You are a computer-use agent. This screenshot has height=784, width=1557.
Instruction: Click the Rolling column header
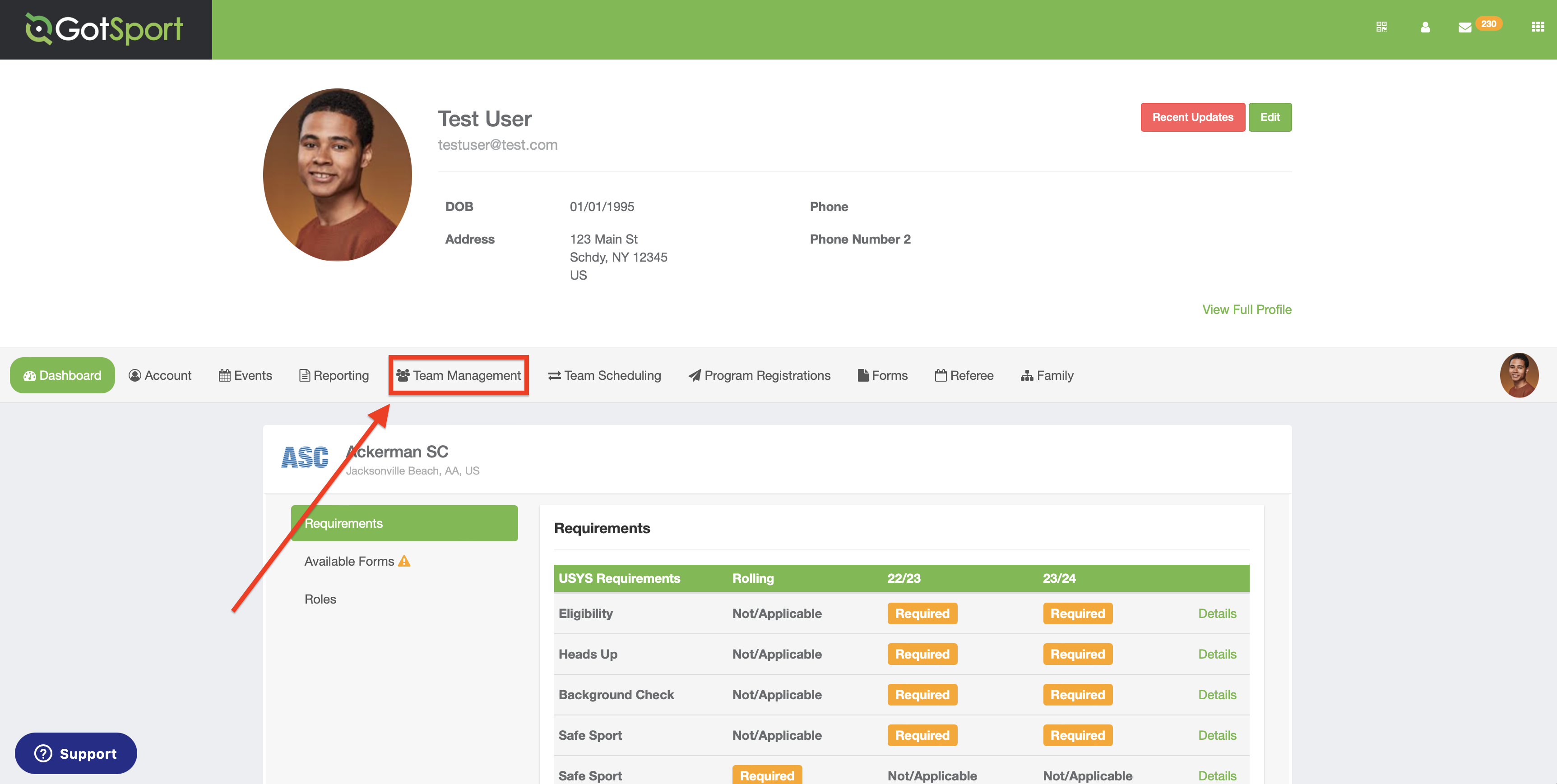[753, 578]
